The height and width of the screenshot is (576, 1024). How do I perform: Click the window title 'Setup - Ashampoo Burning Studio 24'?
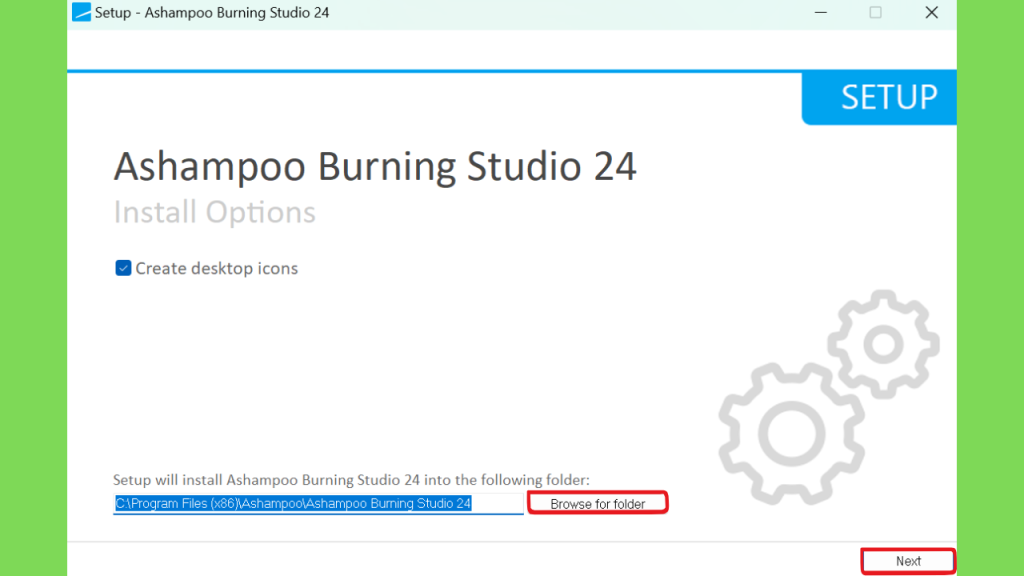pos(212,12)
